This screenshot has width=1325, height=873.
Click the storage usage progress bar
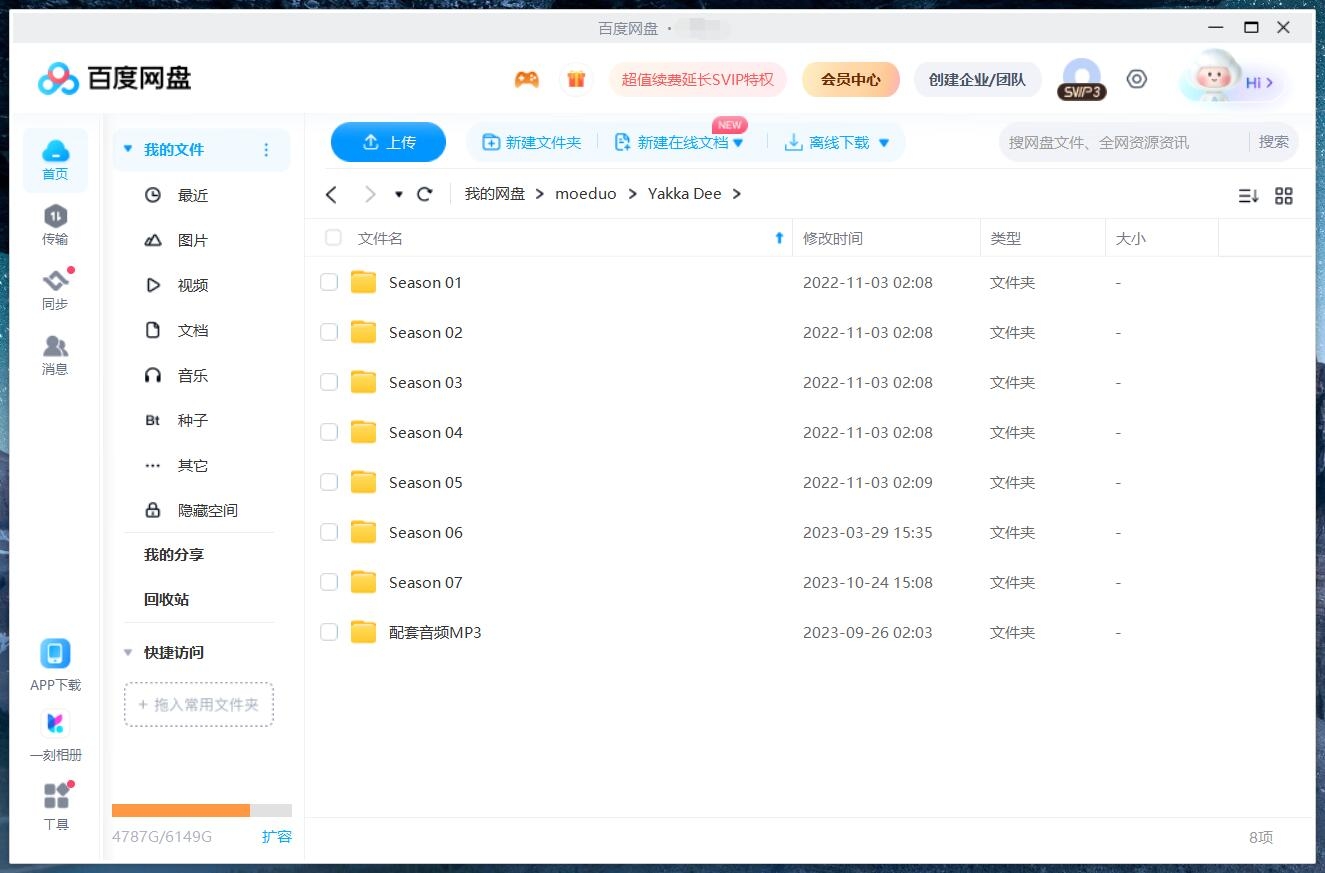[x=200, y=810]
